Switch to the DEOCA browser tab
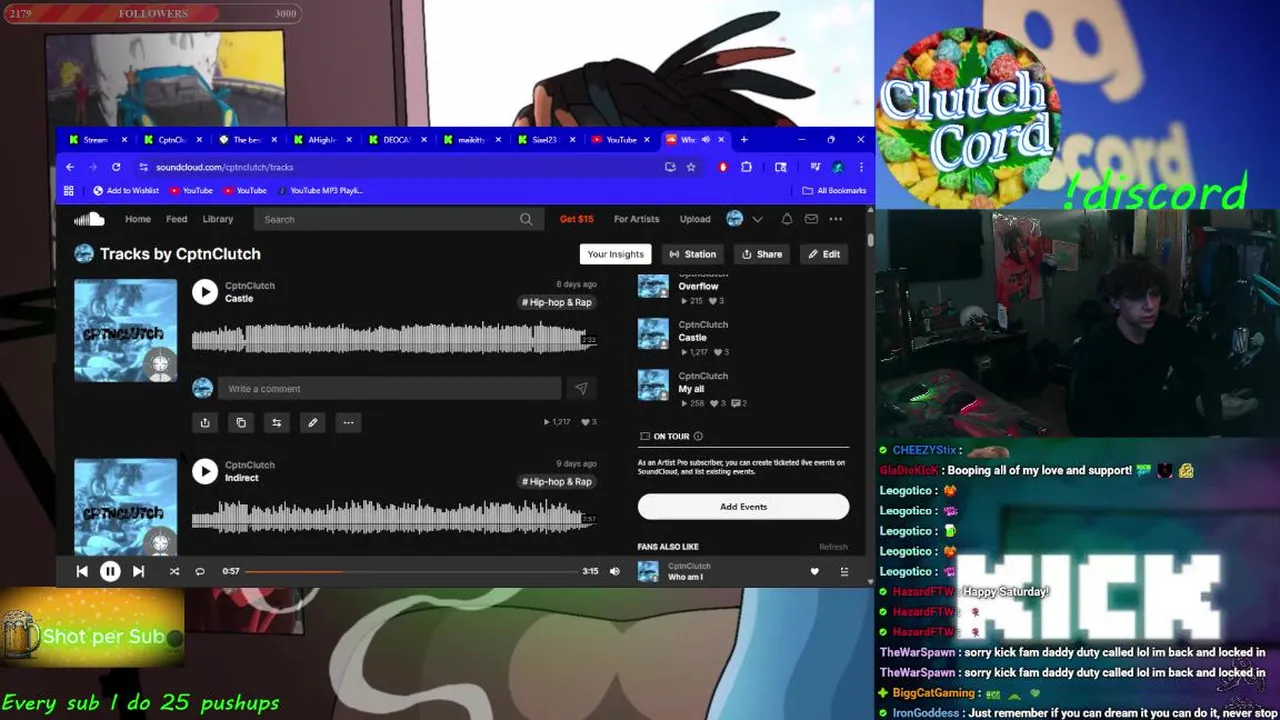The image size is (1280, 720). 396,139
